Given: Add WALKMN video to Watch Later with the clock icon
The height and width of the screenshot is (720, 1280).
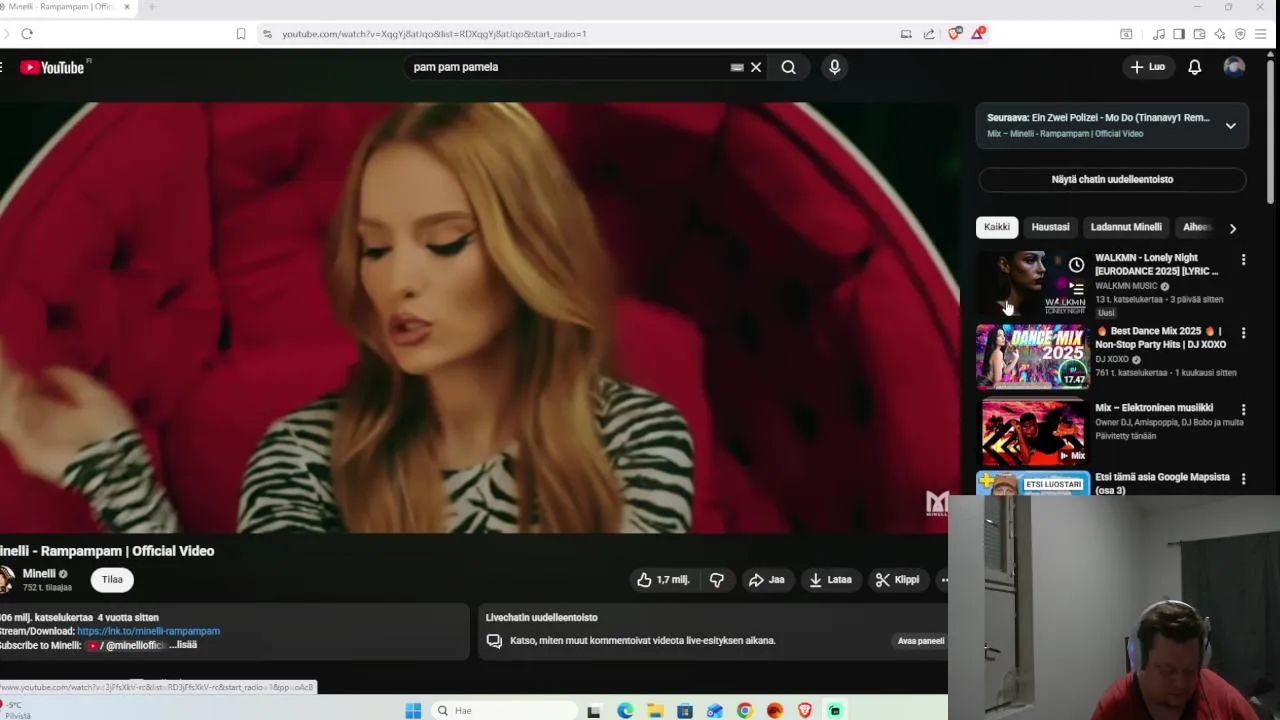Looking at the screenshot, I should point(1076,265).
